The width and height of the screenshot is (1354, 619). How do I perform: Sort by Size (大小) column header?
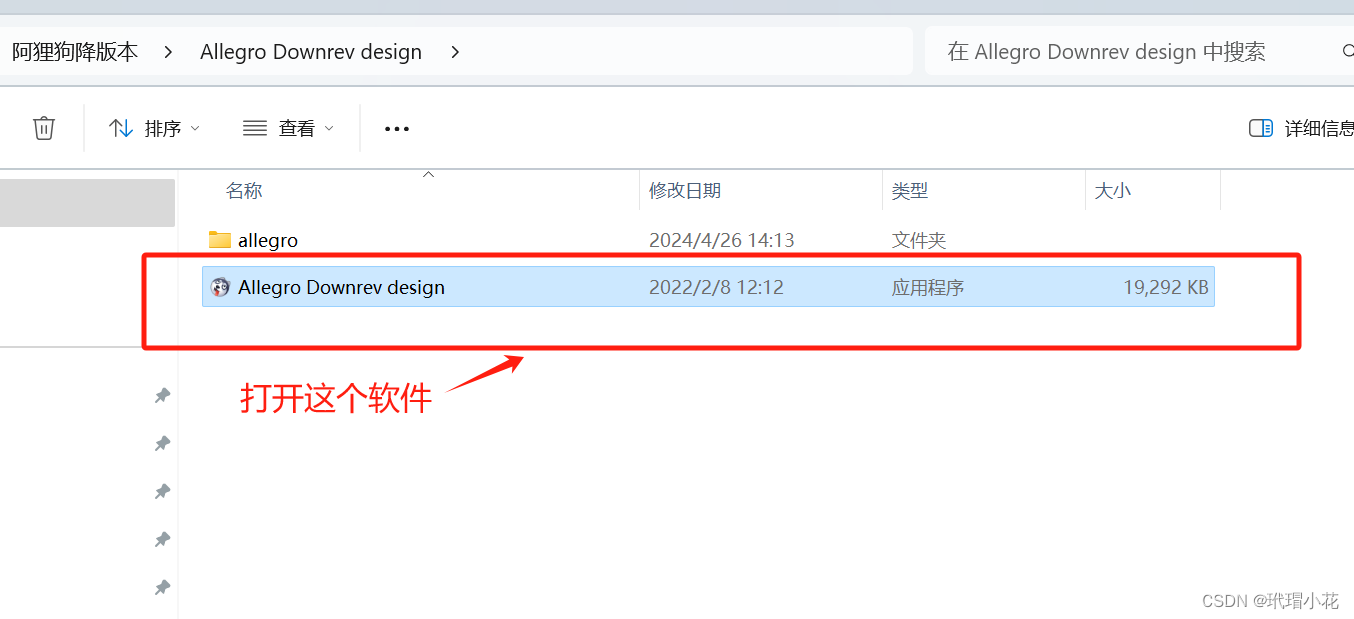click(x=1113, y=190)
